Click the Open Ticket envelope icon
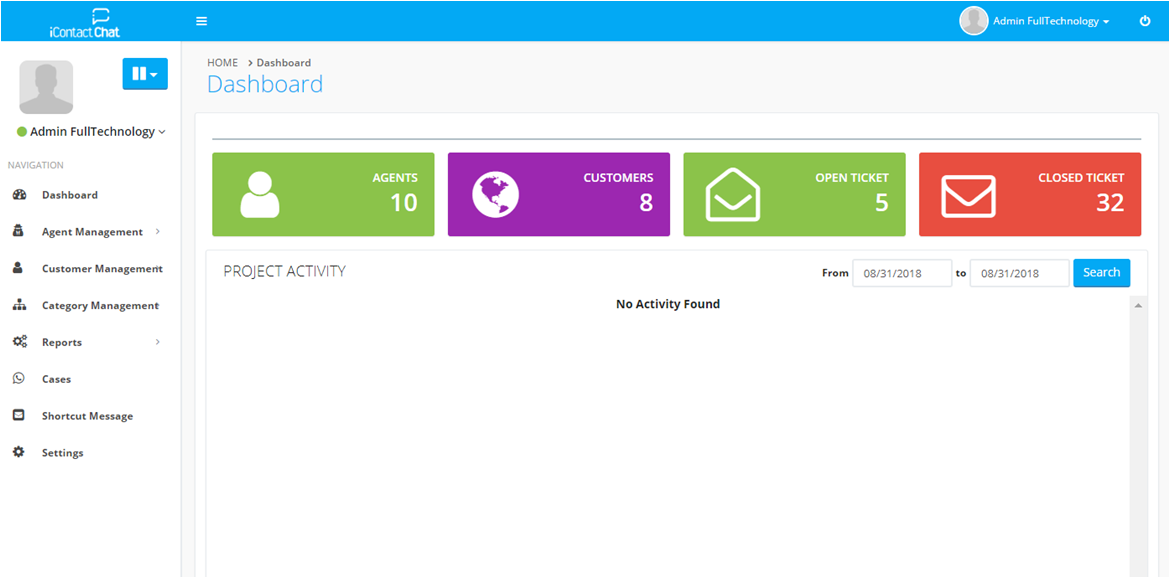The height and width of the screenshot is (587, 1174). click(732, 195)
